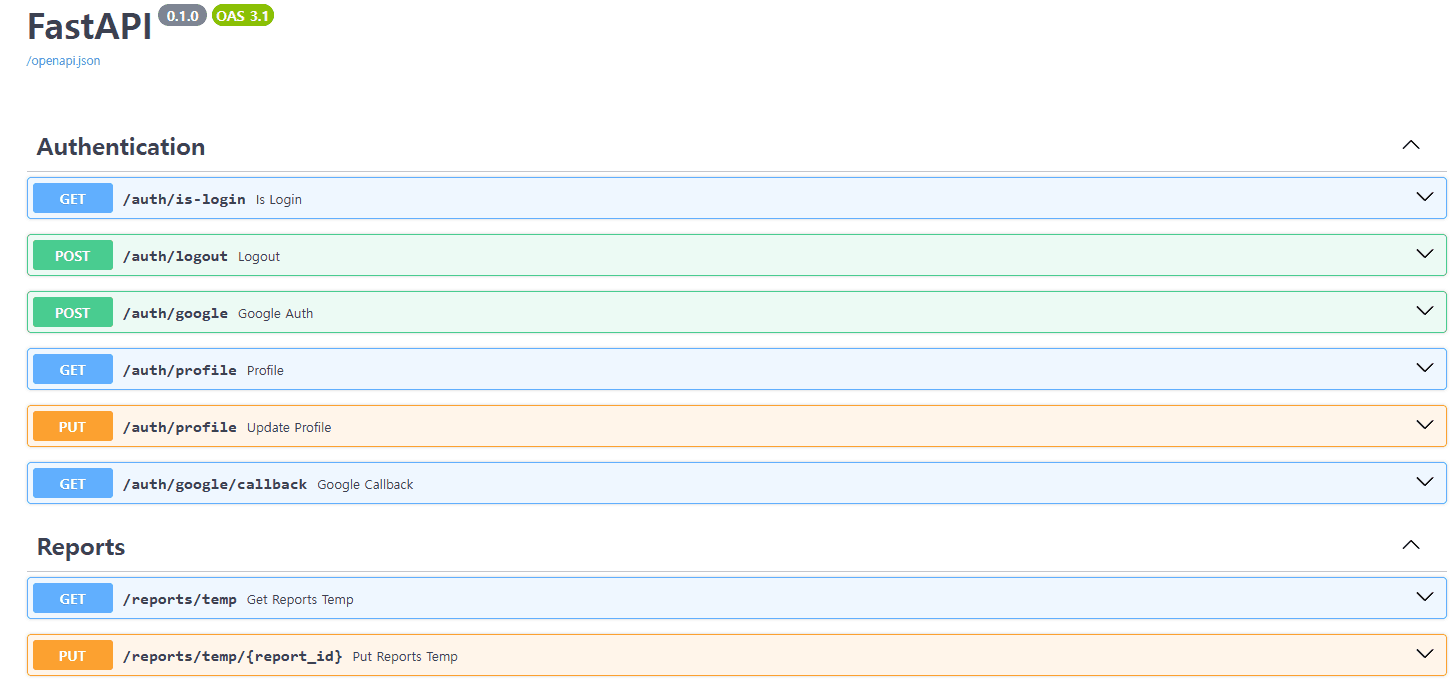The height and width of the screenshot is (693, 1456).
Task: Expand the GET /auth/google/callback row arrow
Action: coord(1425,482)
